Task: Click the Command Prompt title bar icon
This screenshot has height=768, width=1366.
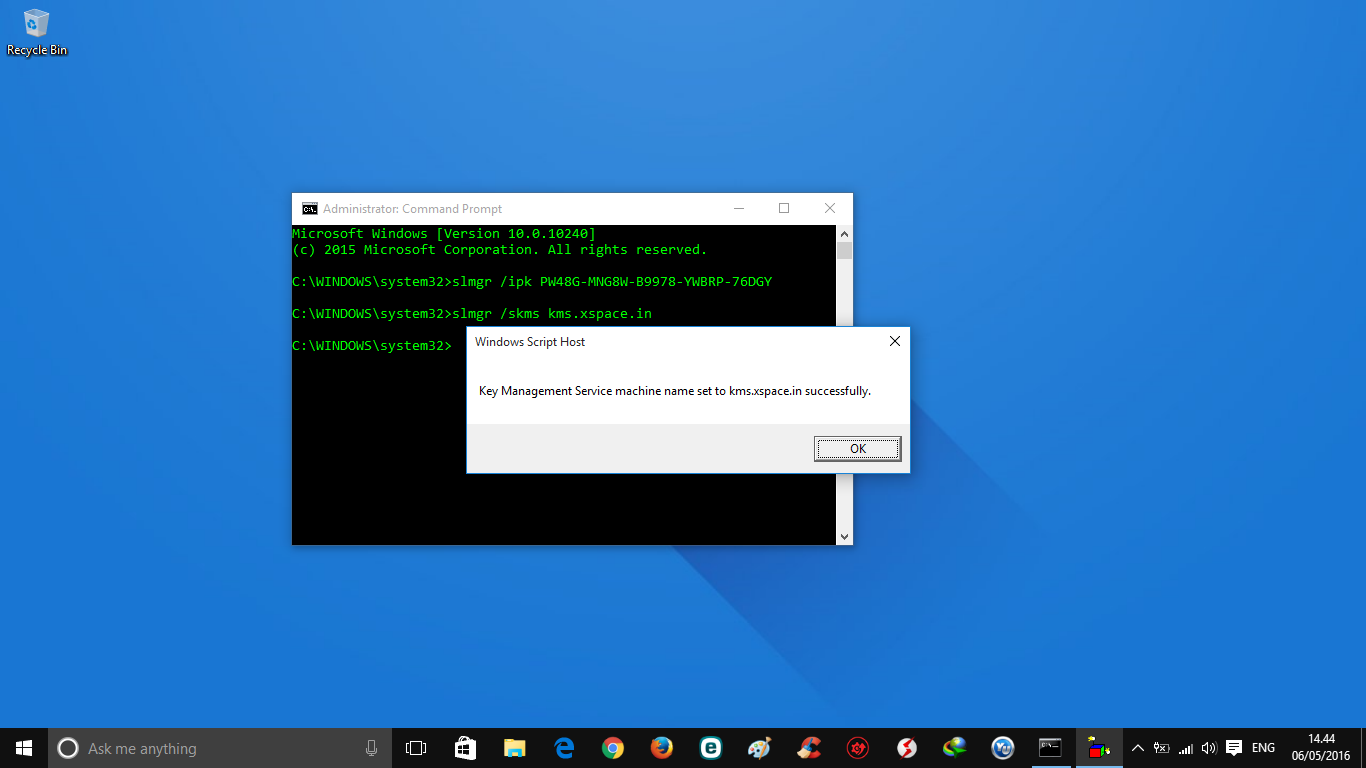Action: 310,209
